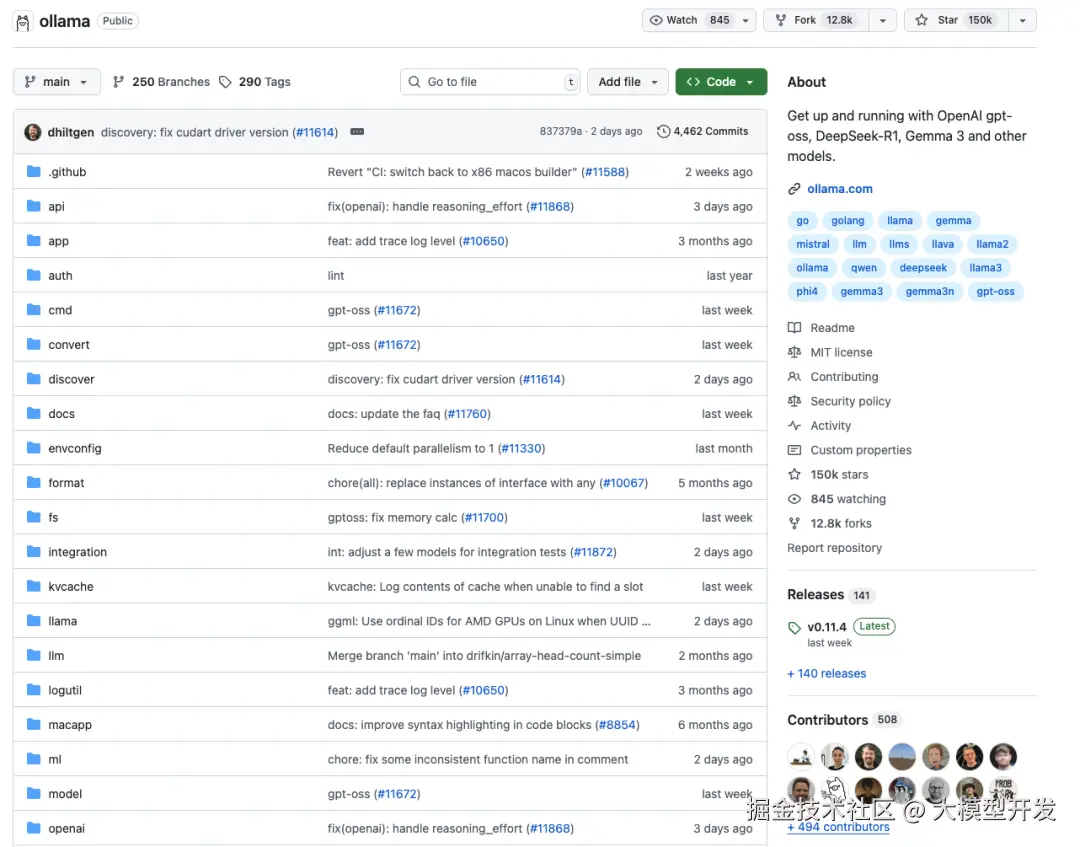Open the ollama.com website link
The image size is (1080, 847).
(840, 189)
